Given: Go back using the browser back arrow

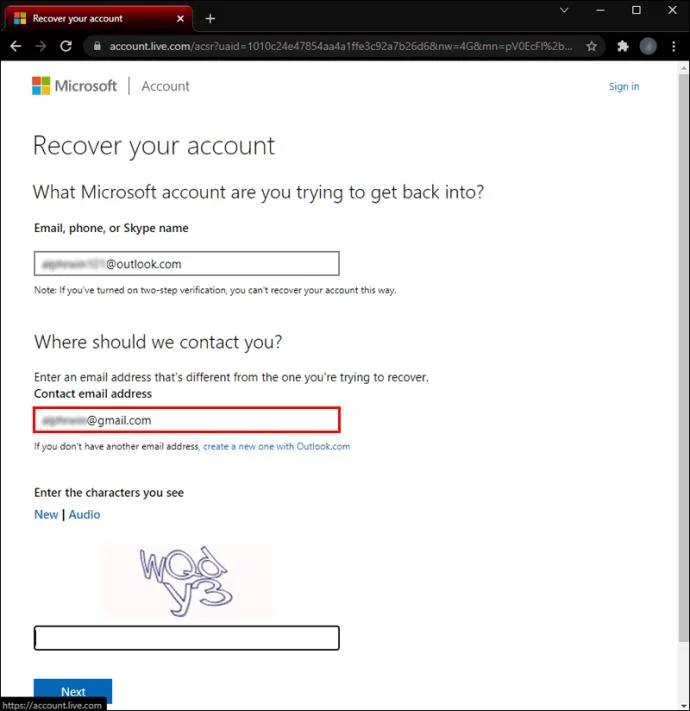Looking at the screenshot, I should pyautogui.click(x=16, y=46).
